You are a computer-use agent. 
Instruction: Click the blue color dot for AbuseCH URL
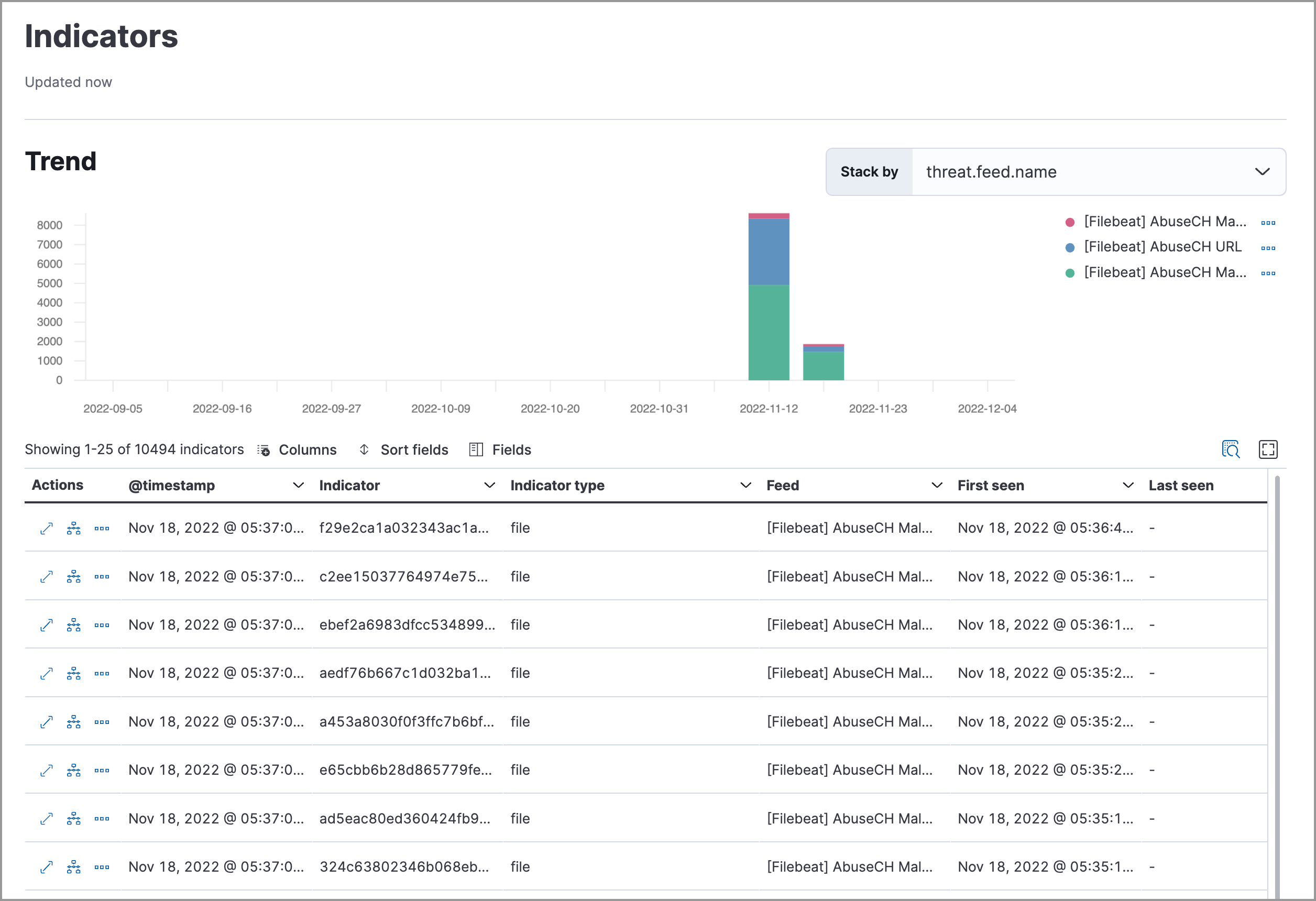pyautogui.click(x=1069, y=246)
